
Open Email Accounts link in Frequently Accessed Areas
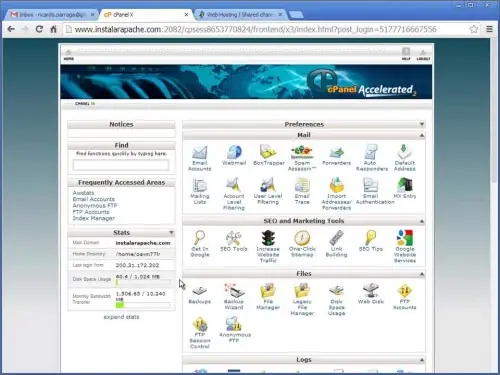(94, 199)
